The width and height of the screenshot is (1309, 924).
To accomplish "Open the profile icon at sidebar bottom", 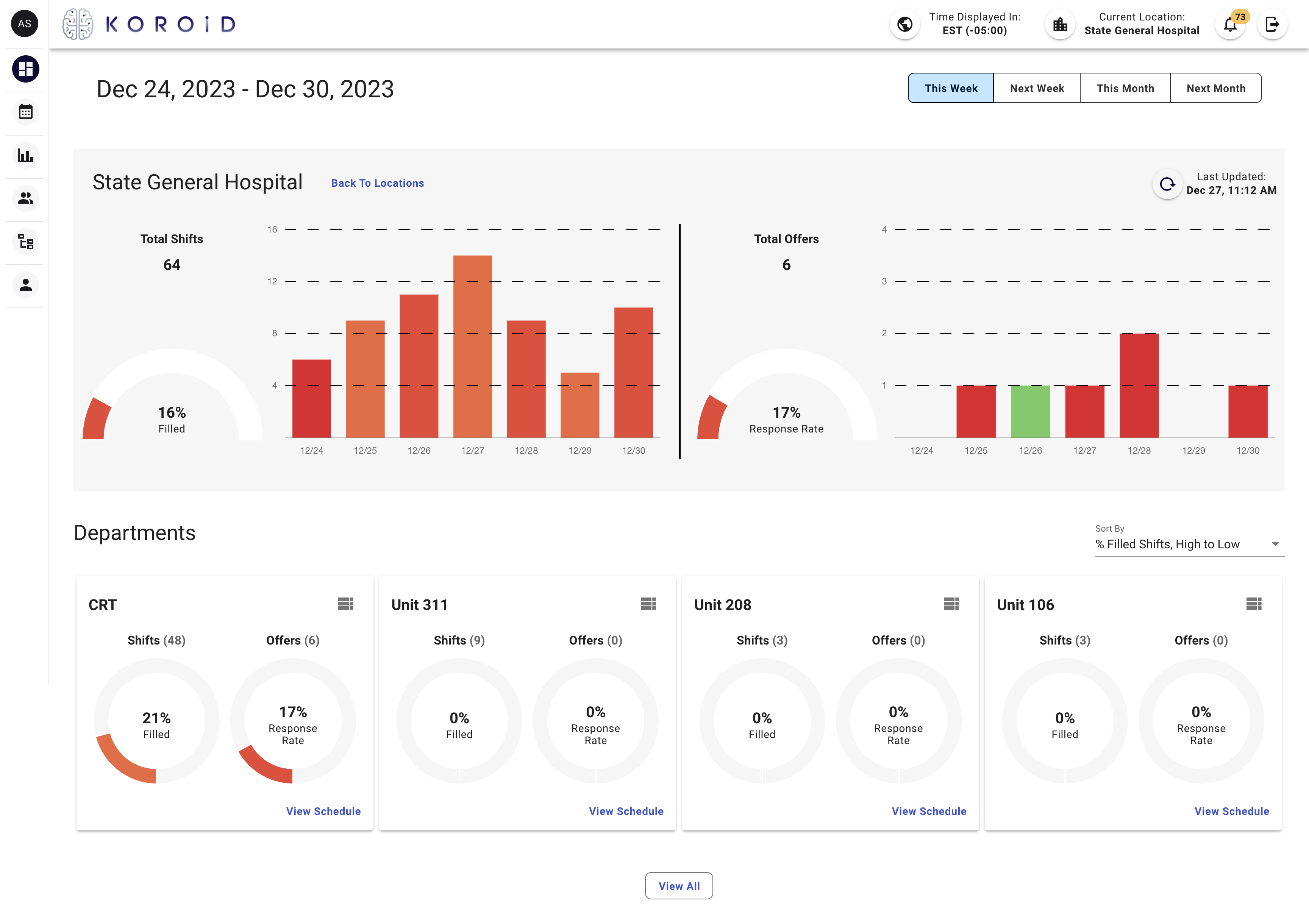I will (25, 285).
